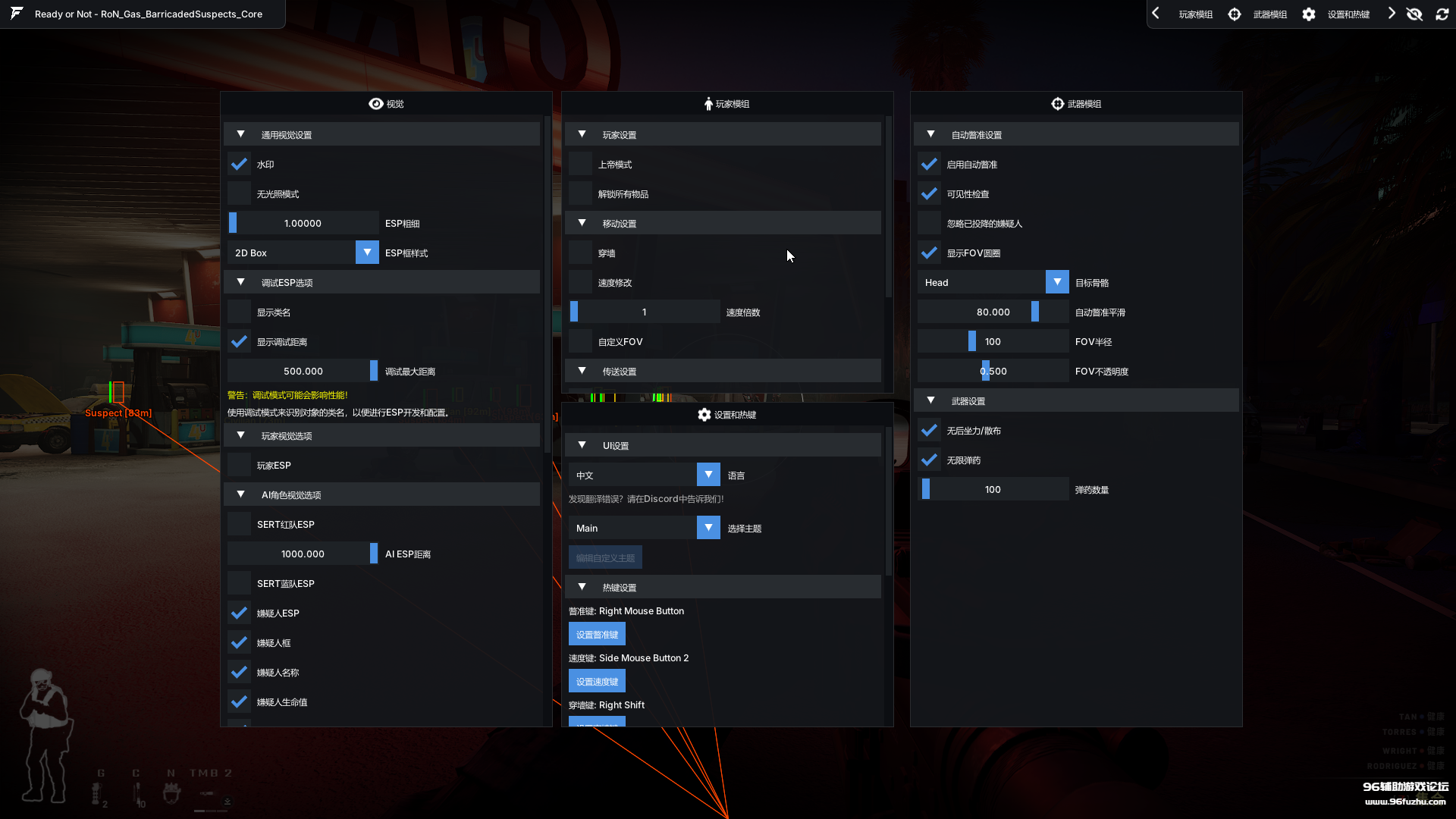The image size is (1456, 819).
Task: Click the left chevron in top toolbar
Action: 1156,14
